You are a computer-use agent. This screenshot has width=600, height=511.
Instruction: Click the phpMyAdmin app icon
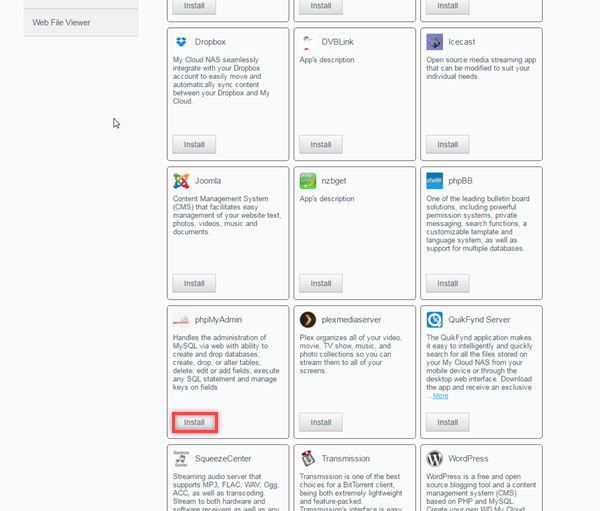pyautogui.click(x=181, y=320)
